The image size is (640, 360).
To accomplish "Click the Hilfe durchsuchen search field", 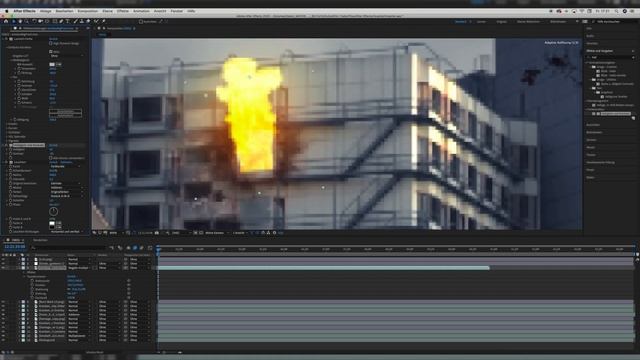I will [x=615, y=22].
